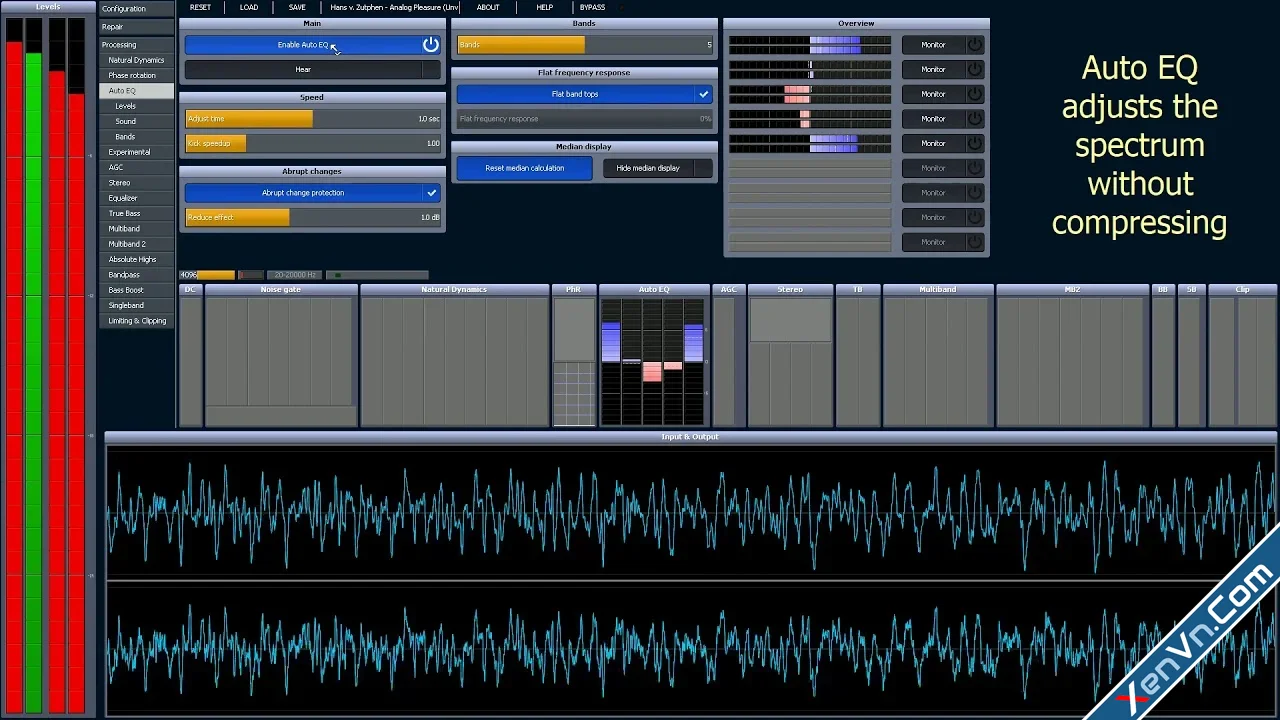This screenshot has height=720, width=1280.
Task: Select Singleband in the sidebar
Action: pyautogui.click(x=136, y=306)
